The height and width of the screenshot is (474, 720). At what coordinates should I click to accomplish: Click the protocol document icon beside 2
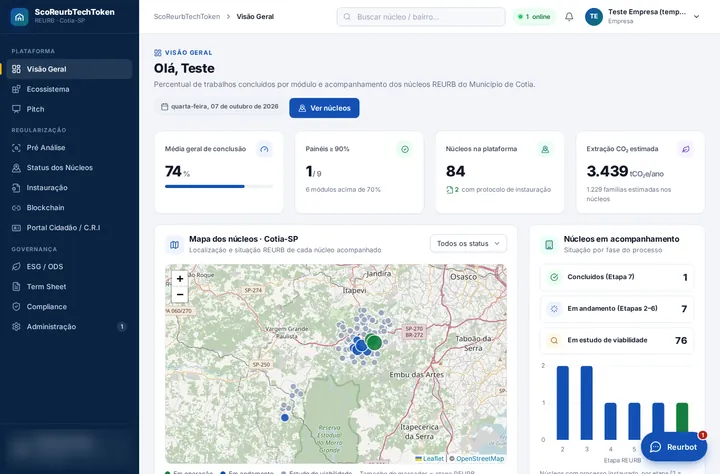(450, 190)
